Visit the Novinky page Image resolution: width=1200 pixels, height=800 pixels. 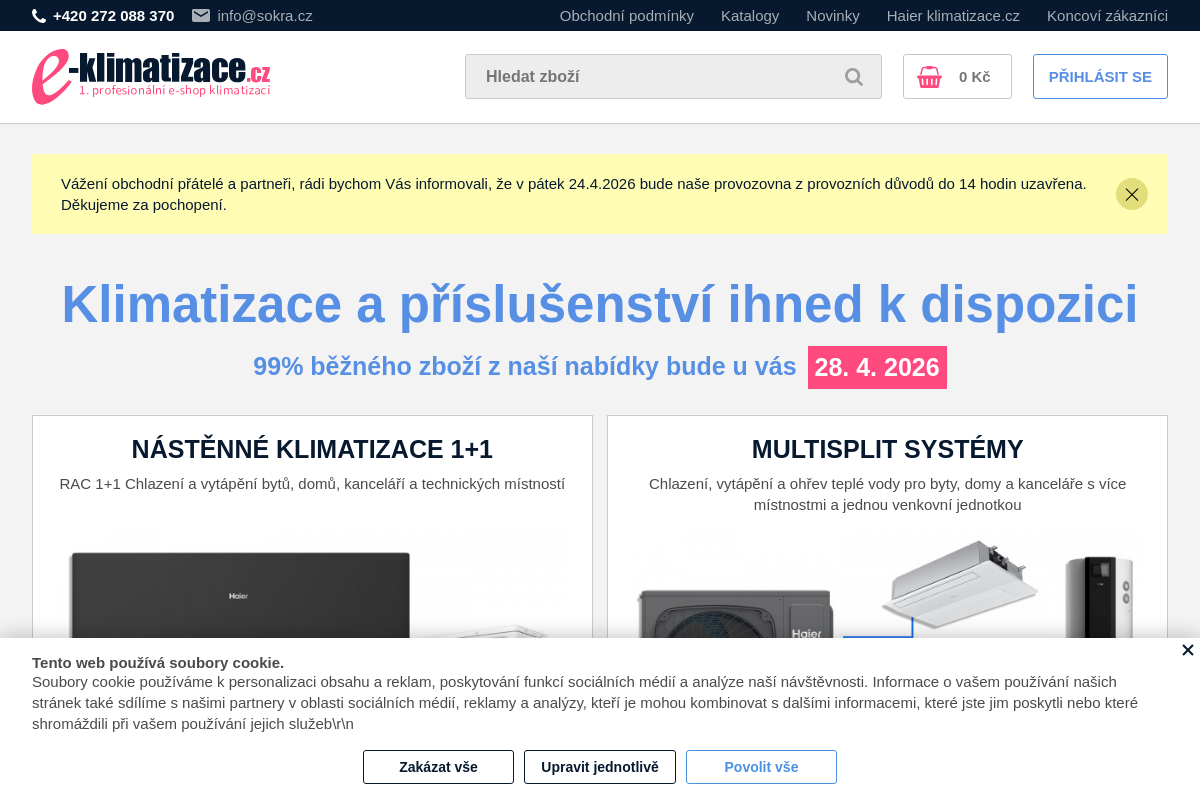(833, 15)
